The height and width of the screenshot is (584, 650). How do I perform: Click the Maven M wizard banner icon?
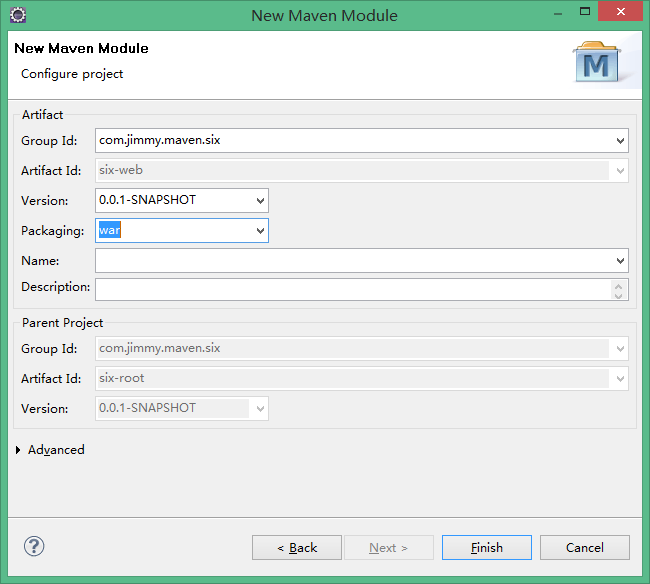click(597, 62)
